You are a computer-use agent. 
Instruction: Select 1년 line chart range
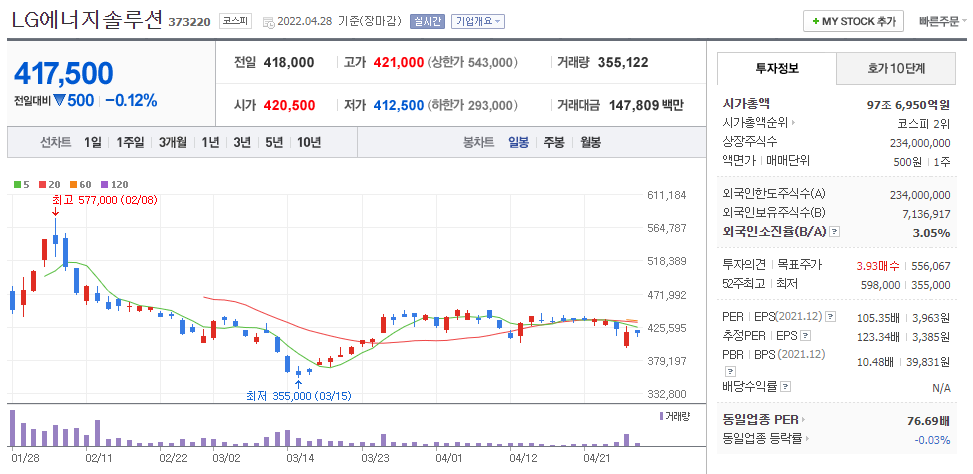pyautogui.click(x=210, y=142)
